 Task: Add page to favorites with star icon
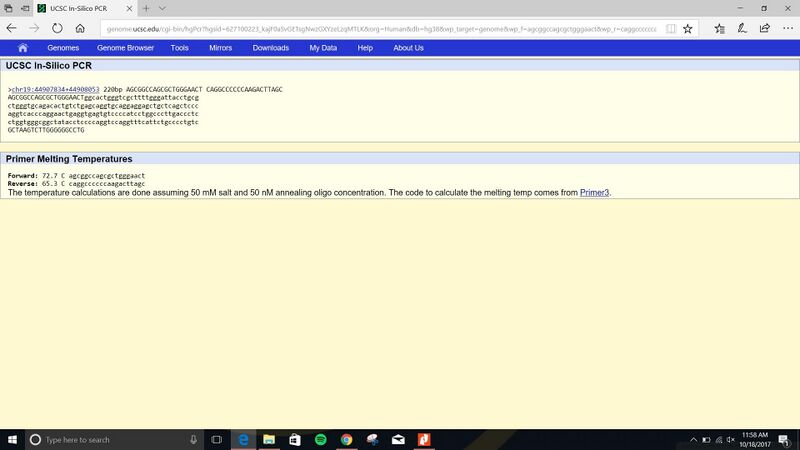tap(688, 29)
